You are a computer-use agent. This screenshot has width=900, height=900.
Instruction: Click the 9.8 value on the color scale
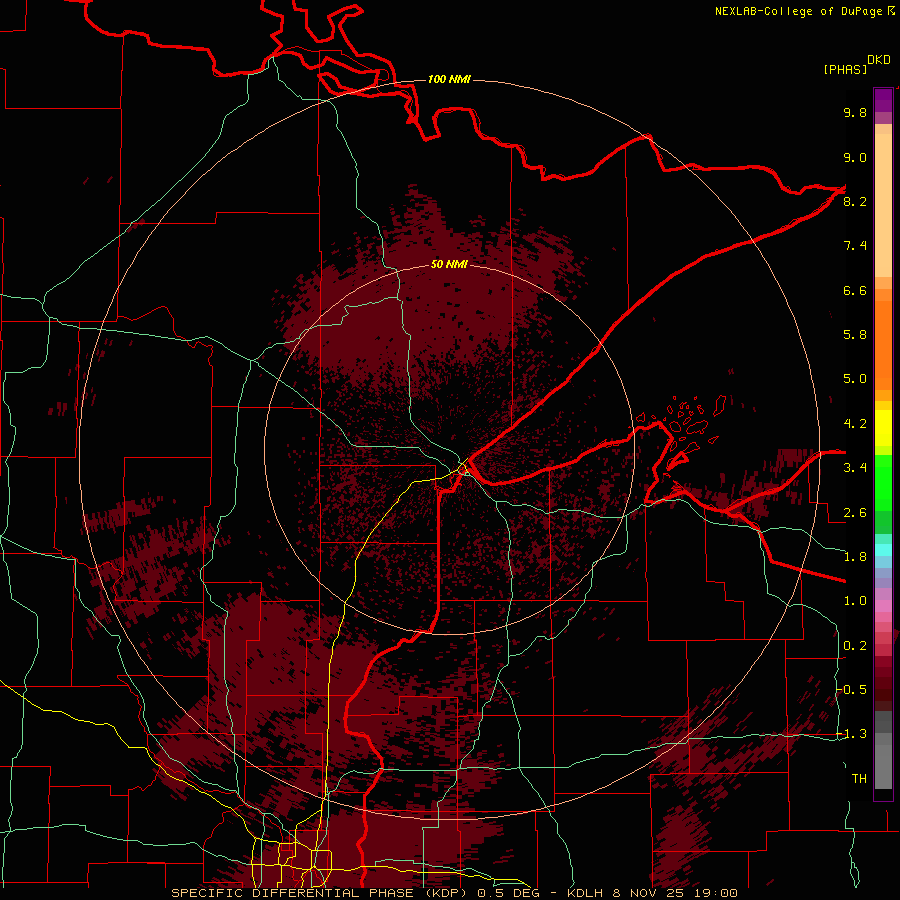point(855,112)
